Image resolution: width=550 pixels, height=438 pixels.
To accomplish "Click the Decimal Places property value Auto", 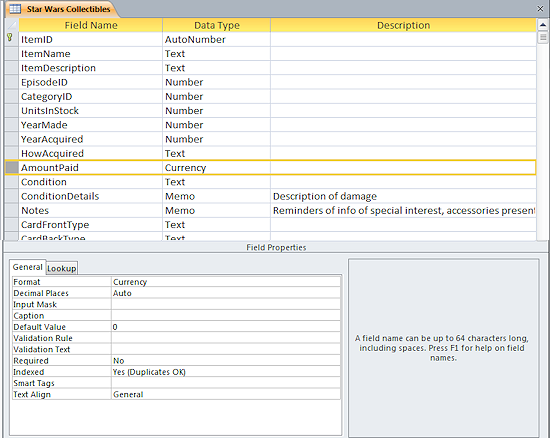I will point(226,293).
